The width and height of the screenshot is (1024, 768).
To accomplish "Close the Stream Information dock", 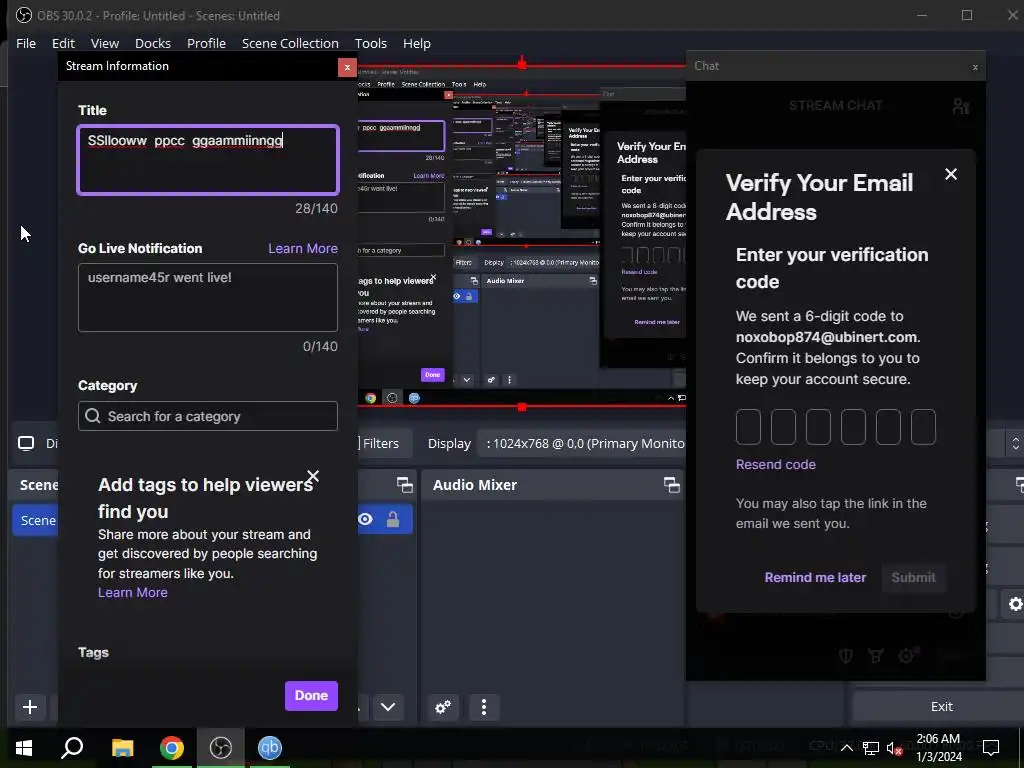I will coord(347,67).
